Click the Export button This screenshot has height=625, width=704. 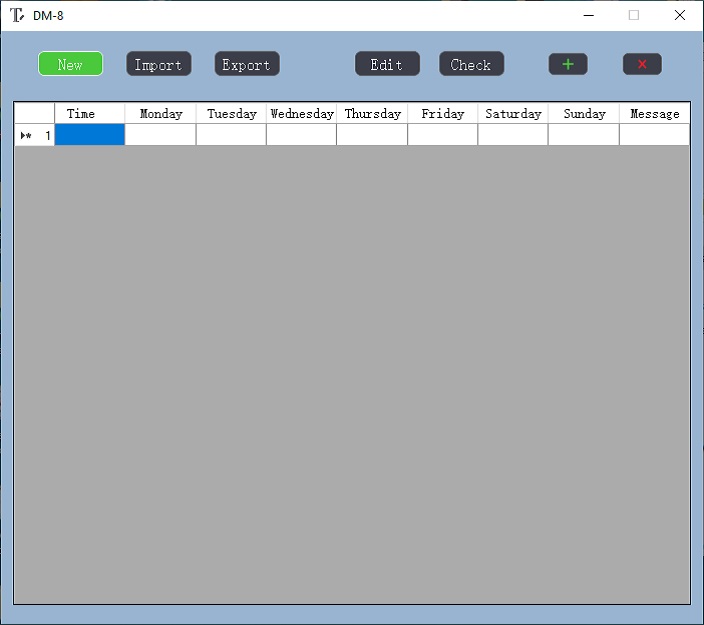246,64
